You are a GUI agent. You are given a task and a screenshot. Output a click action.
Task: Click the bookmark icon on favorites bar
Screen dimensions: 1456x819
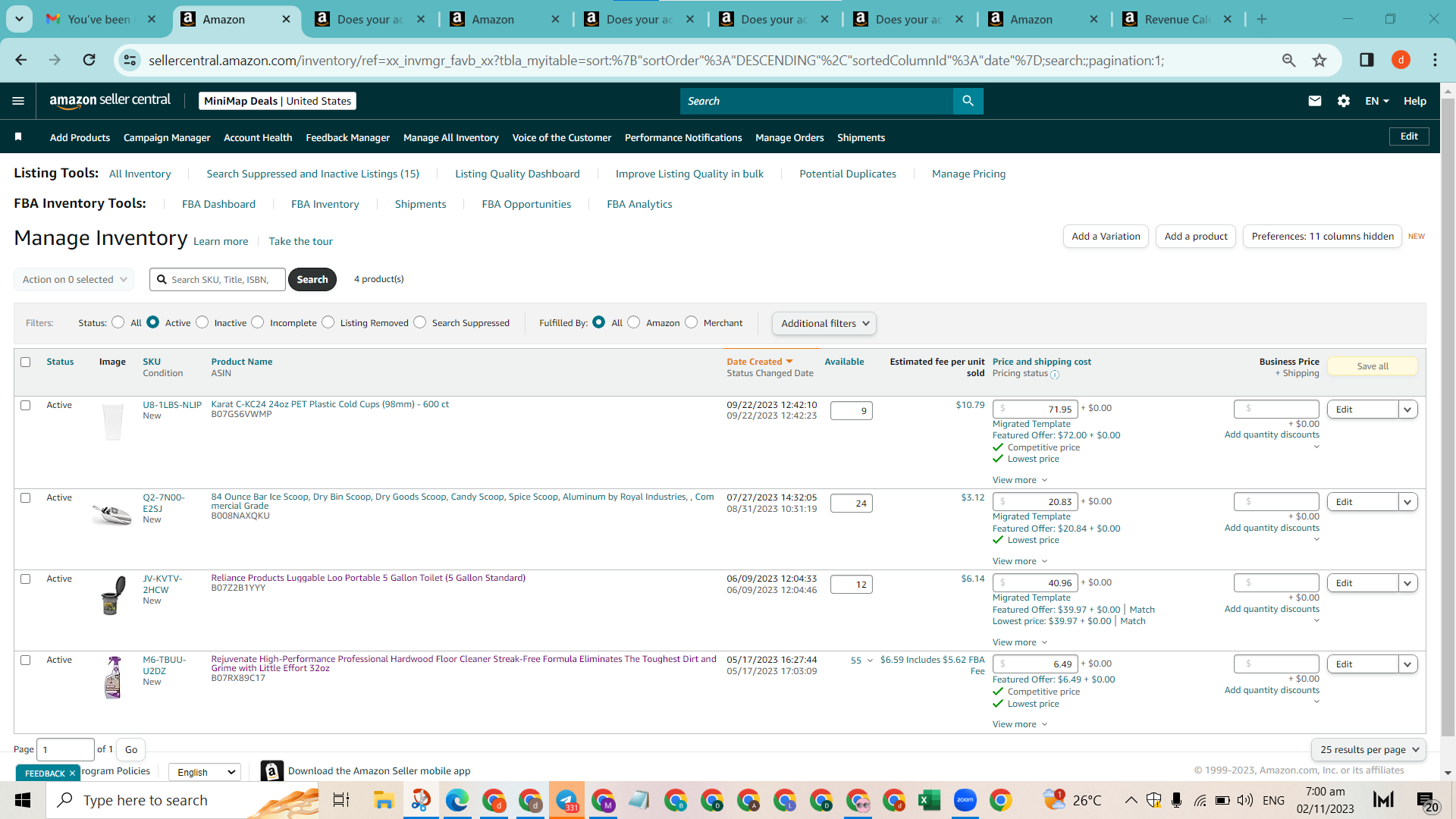pyautogui.click(x=18, y=137)
